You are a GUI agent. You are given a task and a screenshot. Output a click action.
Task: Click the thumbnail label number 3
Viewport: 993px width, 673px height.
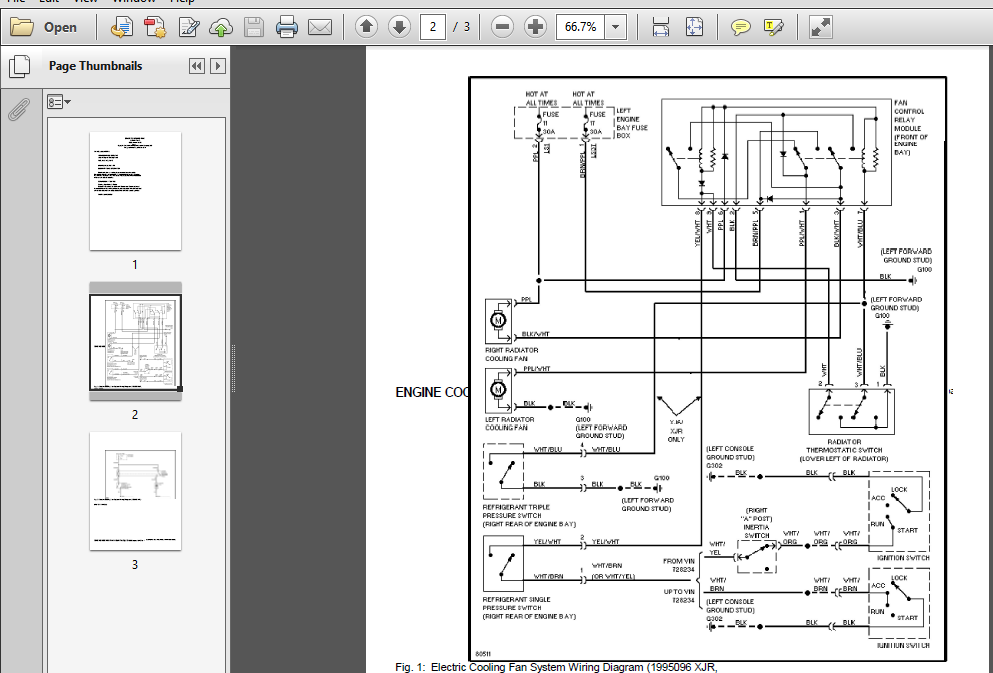(135, 565)
